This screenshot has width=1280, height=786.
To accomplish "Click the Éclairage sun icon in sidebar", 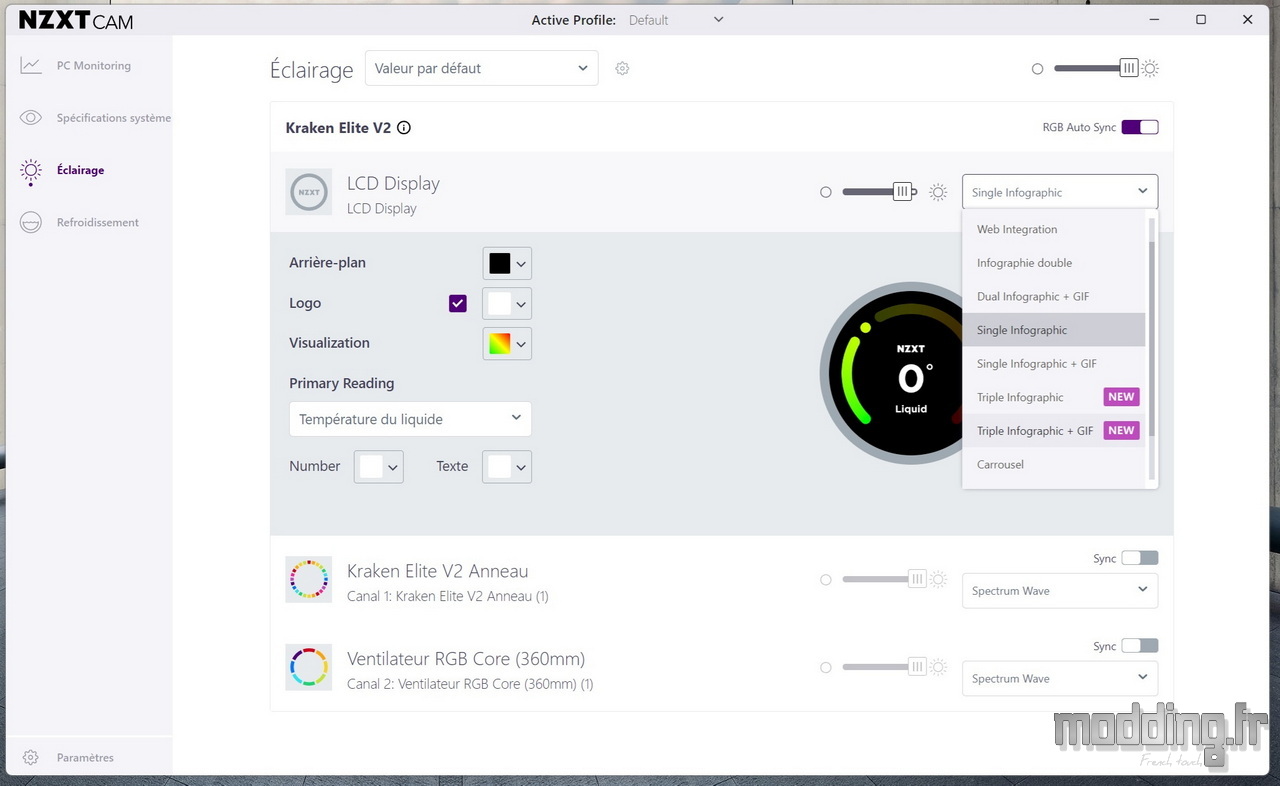I will [x=31, y=171].
